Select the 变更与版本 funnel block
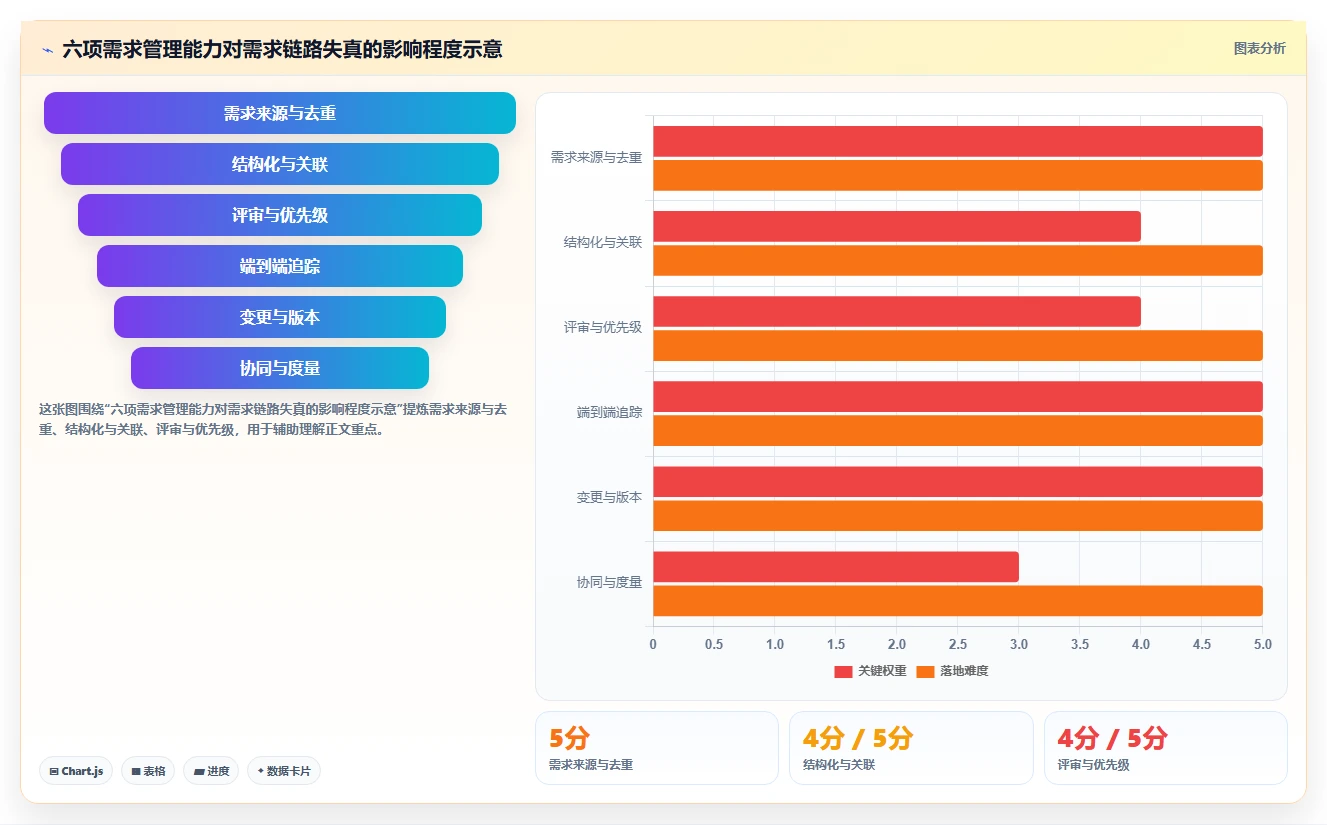The height and width of the screenshot is (825, 1327). pyautogui.click(x=280, y=317)
